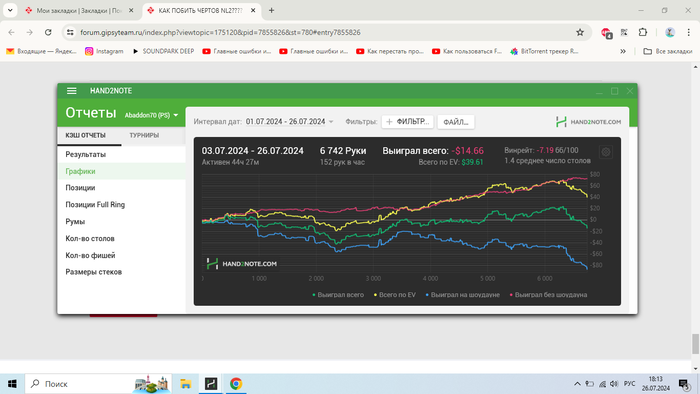
Task: Select Кол-во фишей report
Action: pyautogui.click(x=121, y=255)
